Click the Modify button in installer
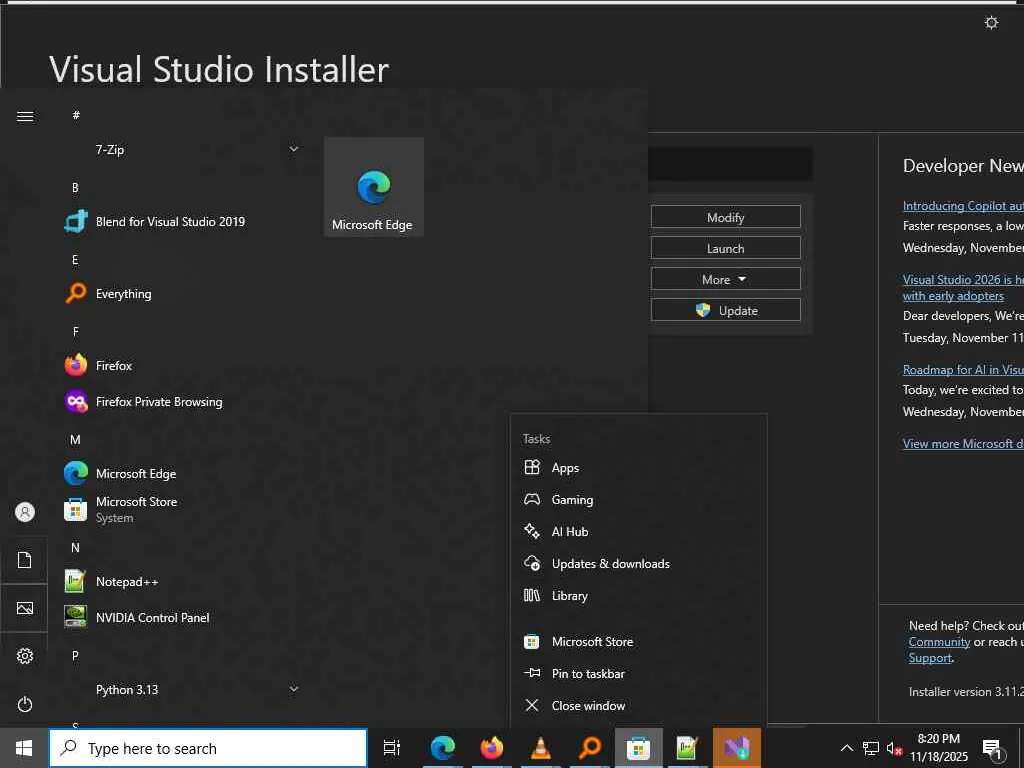The height and width of the screenshot is (768, 1024). [x=726, y=217]
